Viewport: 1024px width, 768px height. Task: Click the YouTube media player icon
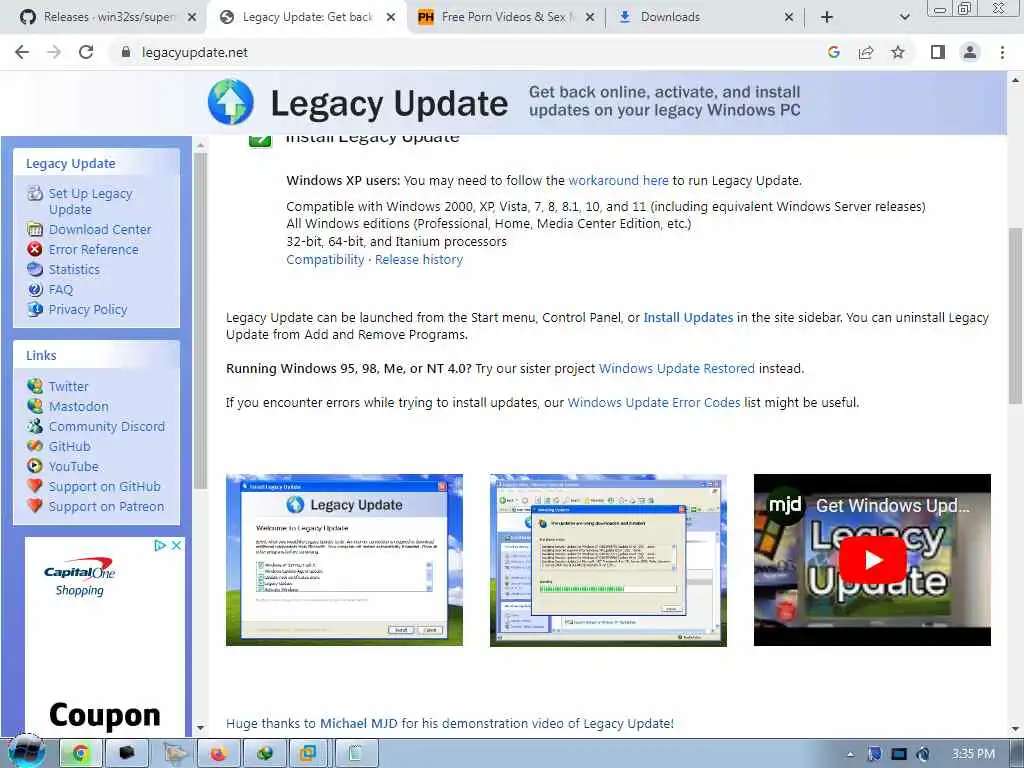(35, 466)
